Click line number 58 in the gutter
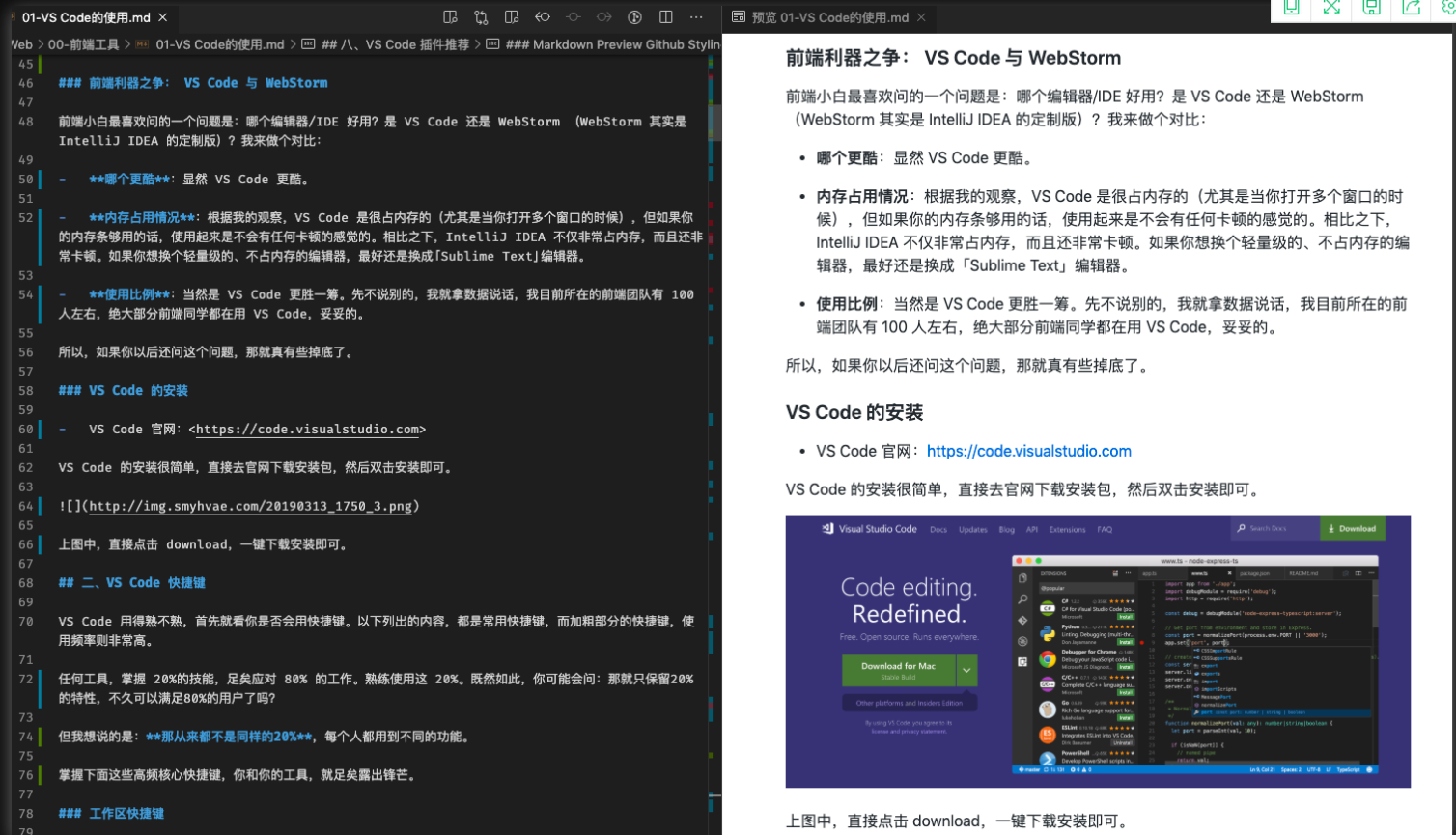 (x=26, y=391)
